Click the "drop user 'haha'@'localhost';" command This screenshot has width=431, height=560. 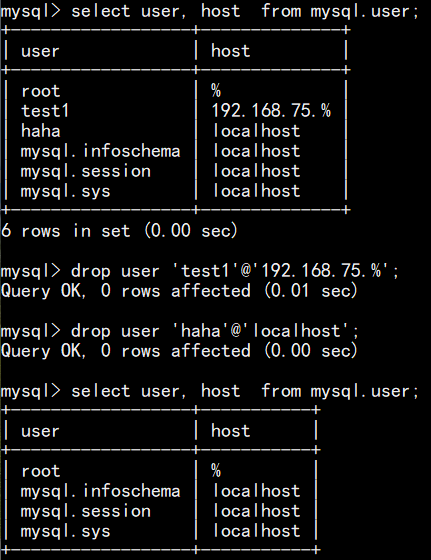[215, 331]
